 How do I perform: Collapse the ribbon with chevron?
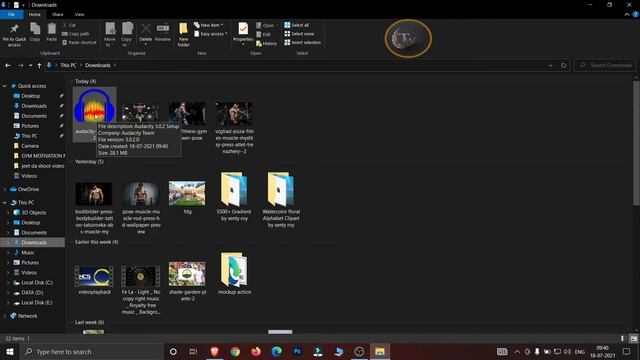click(x=627, y=14)
